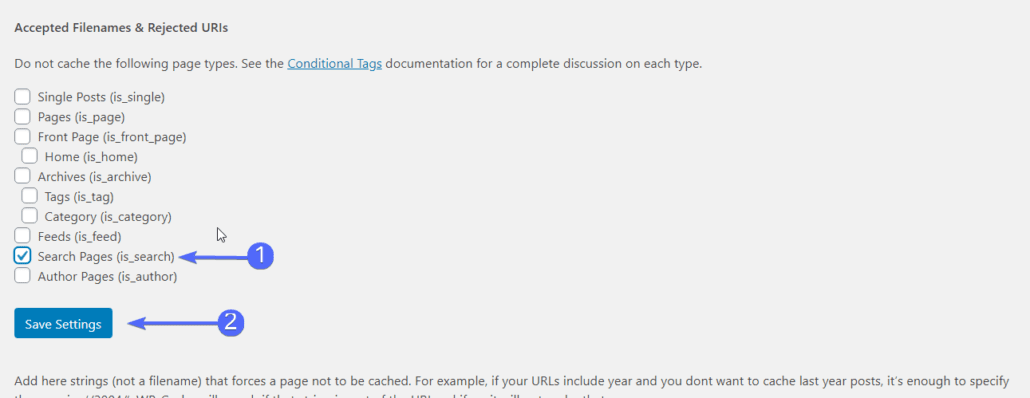
Task: Check the Category (is_category) checkbox
Action: (x=29, y=215)
